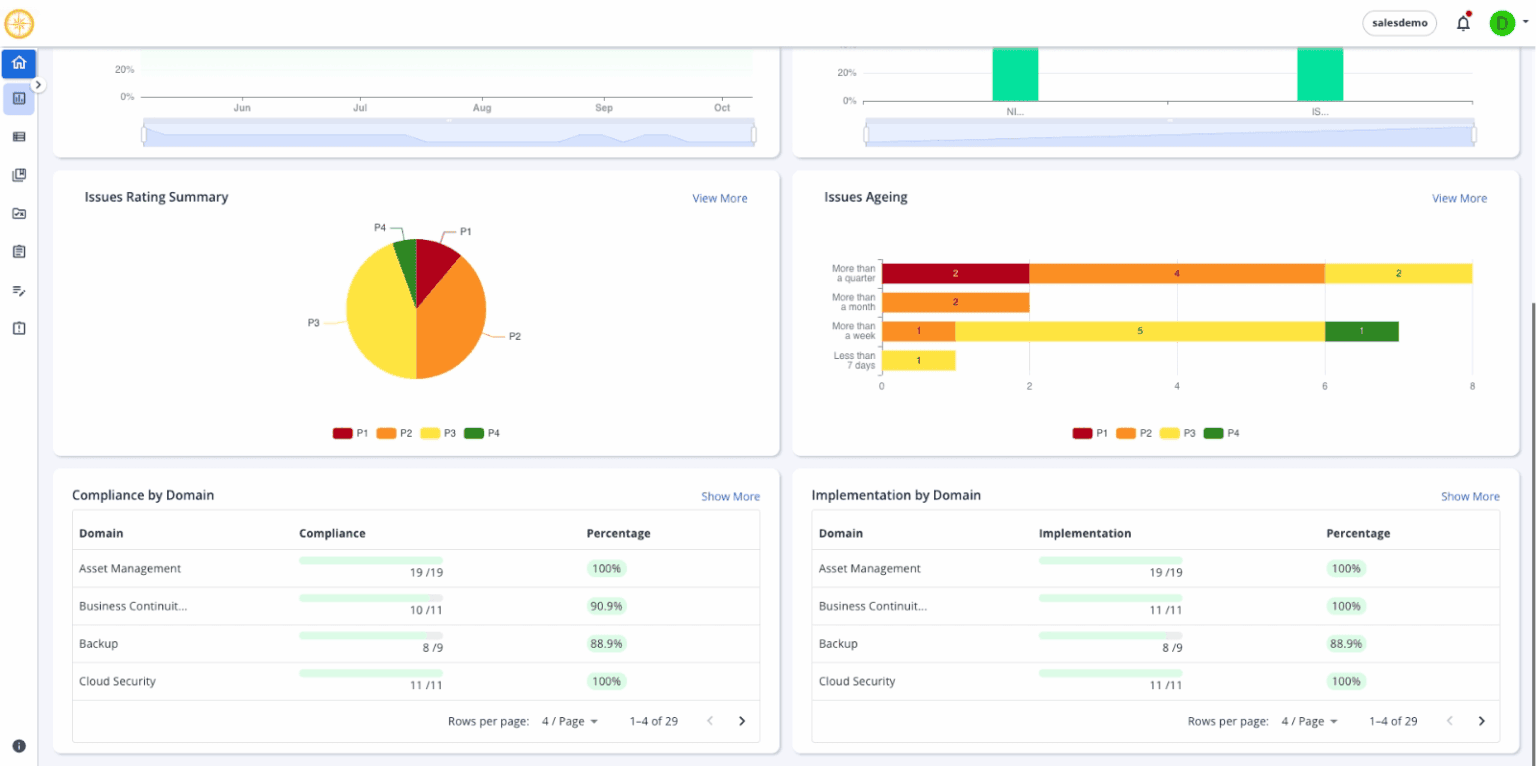Click View More on Issues Rating Summary

720,198
